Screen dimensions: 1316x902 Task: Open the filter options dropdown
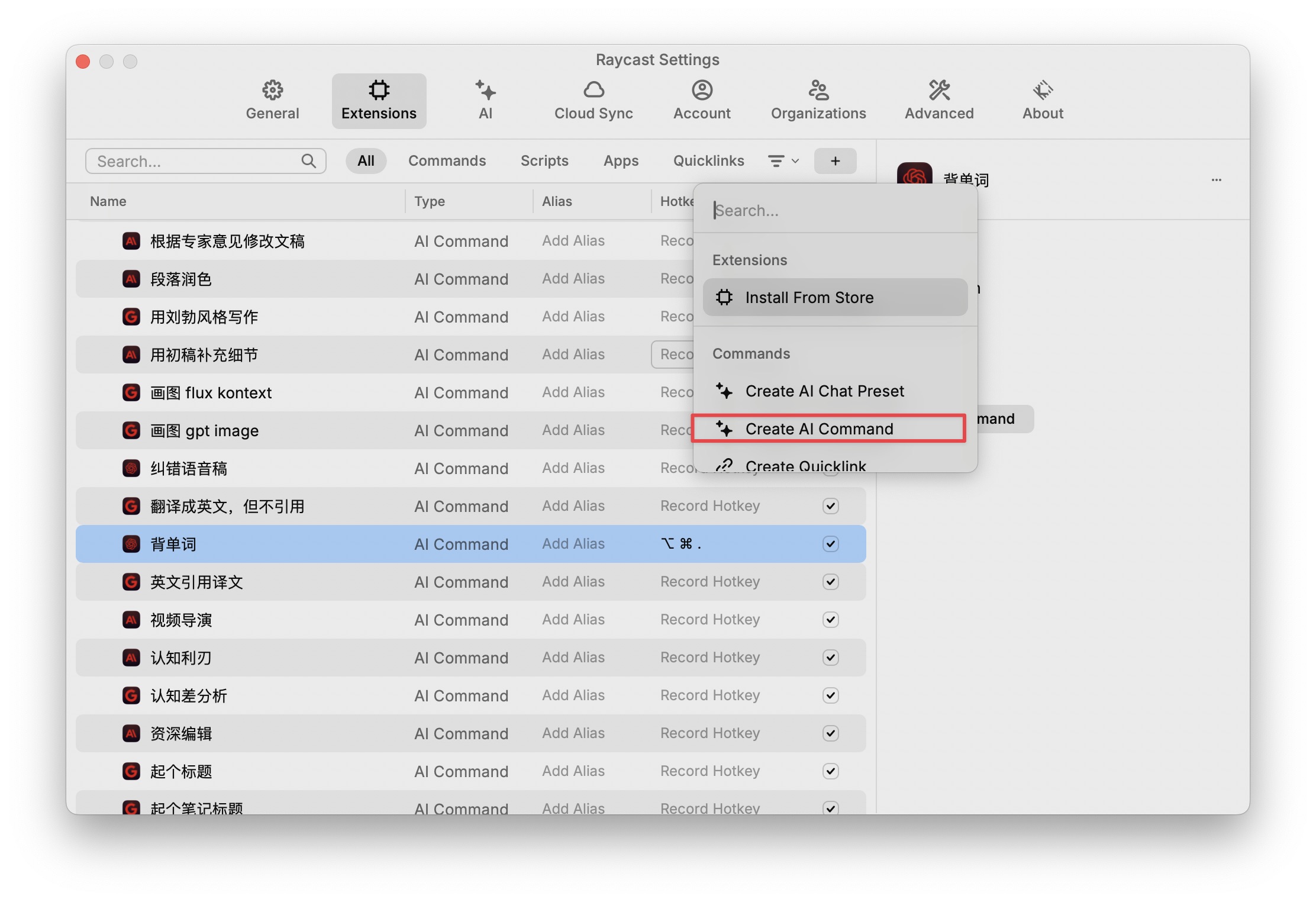[783, 161]
